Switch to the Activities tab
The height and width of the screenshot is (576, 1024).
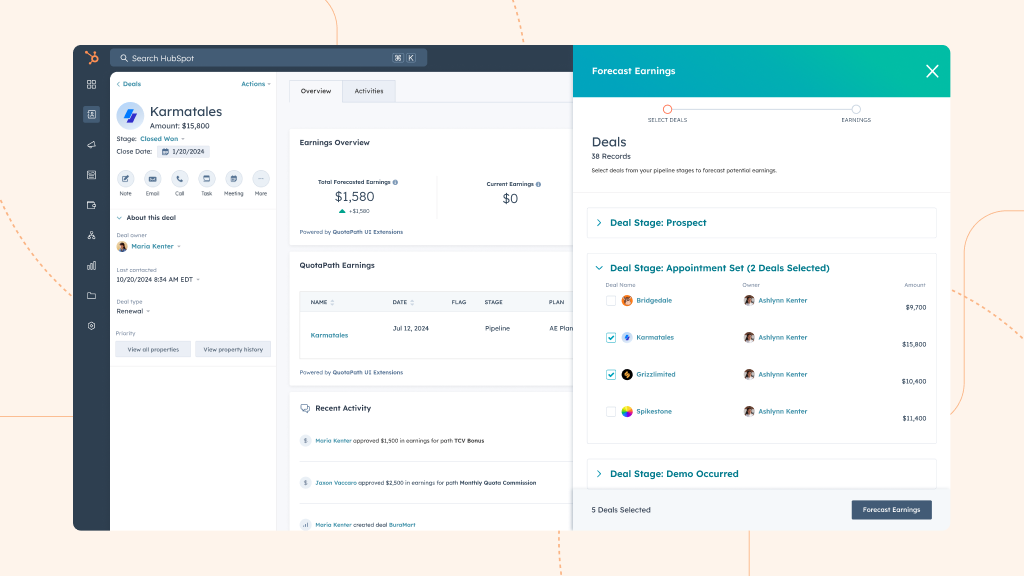pos(369,91)
